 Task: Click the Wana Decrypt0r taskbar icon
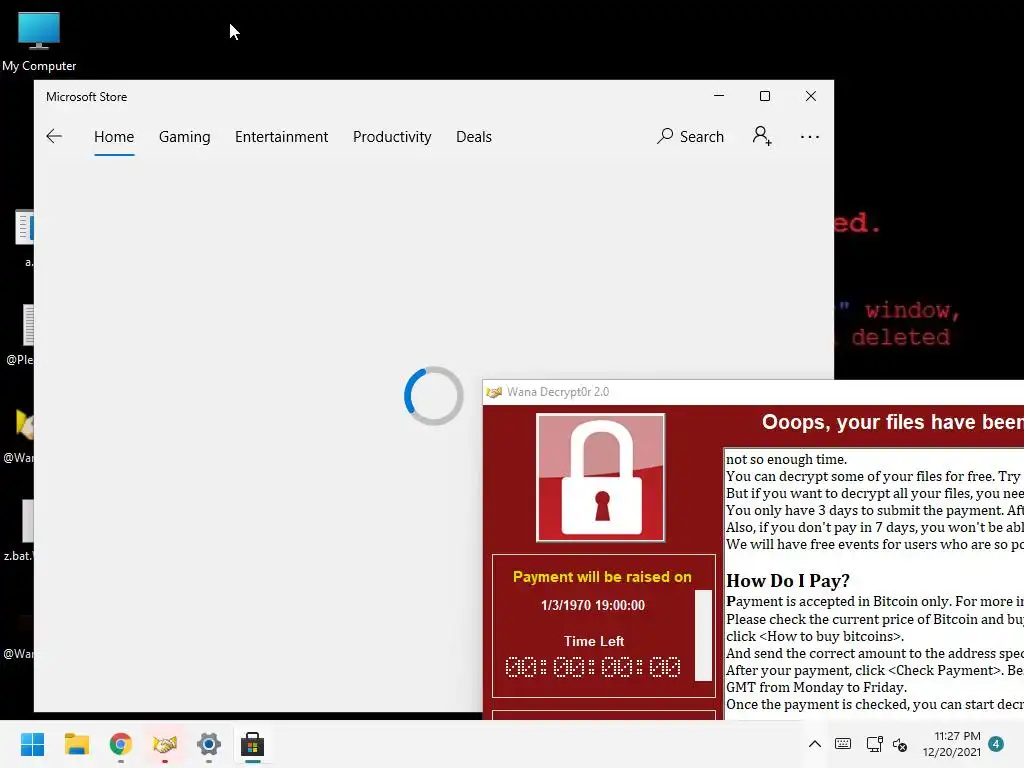tap(165, 744)
